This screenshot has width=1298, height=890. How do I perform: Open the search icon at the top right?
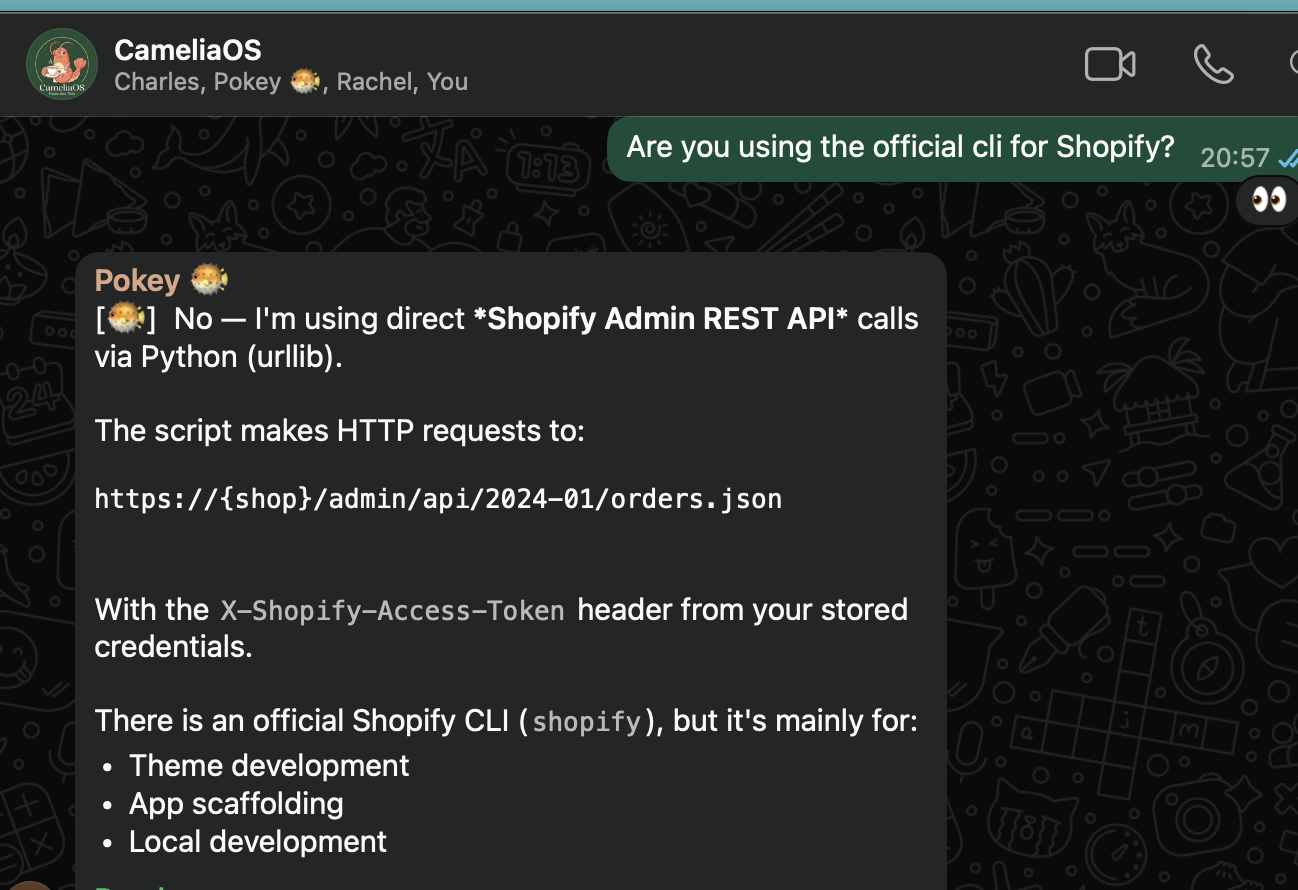(1293, 64)
